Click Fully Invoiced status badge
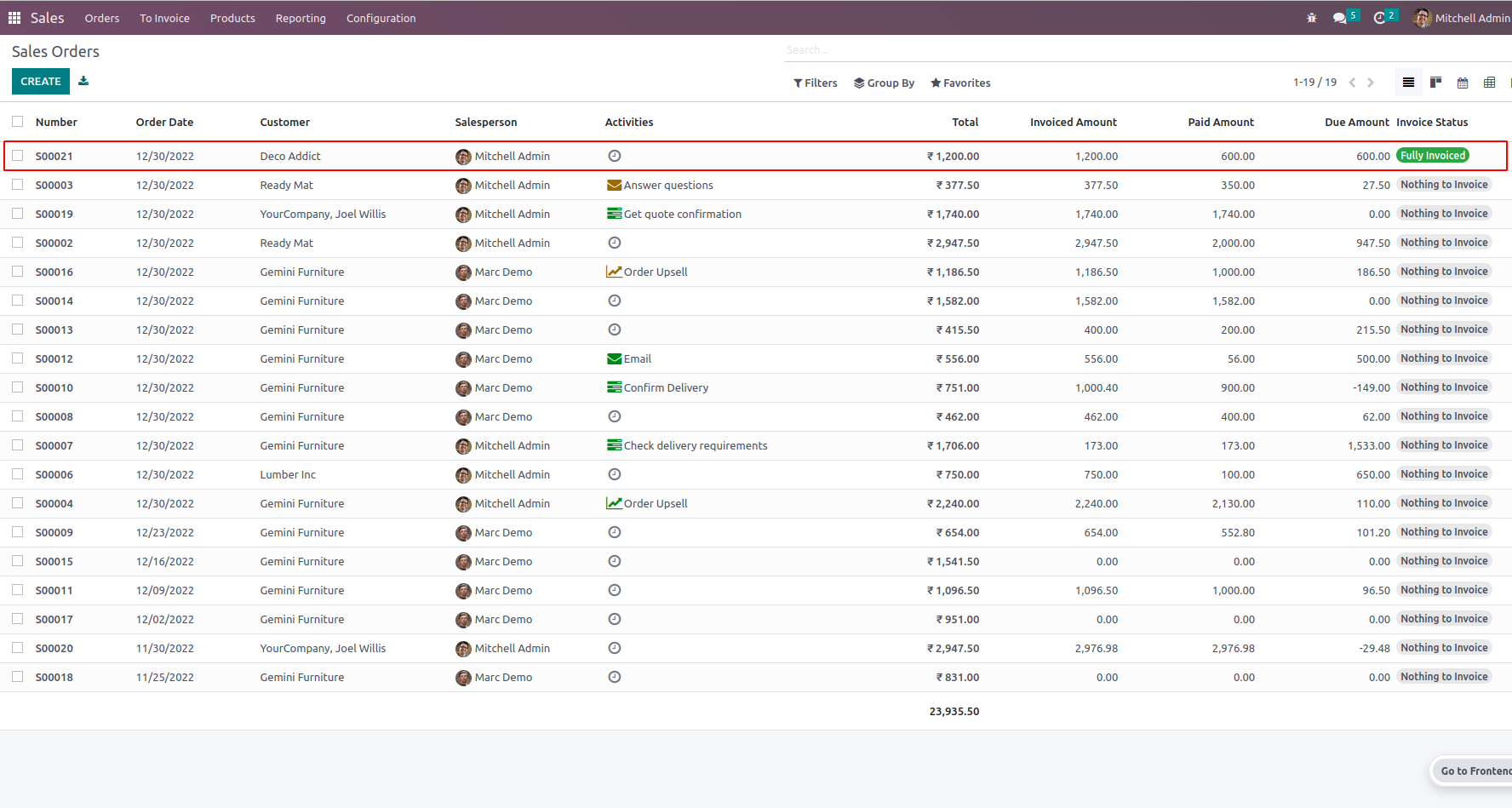Viewport: 1512px width, 808px height. pos(1433,156)
